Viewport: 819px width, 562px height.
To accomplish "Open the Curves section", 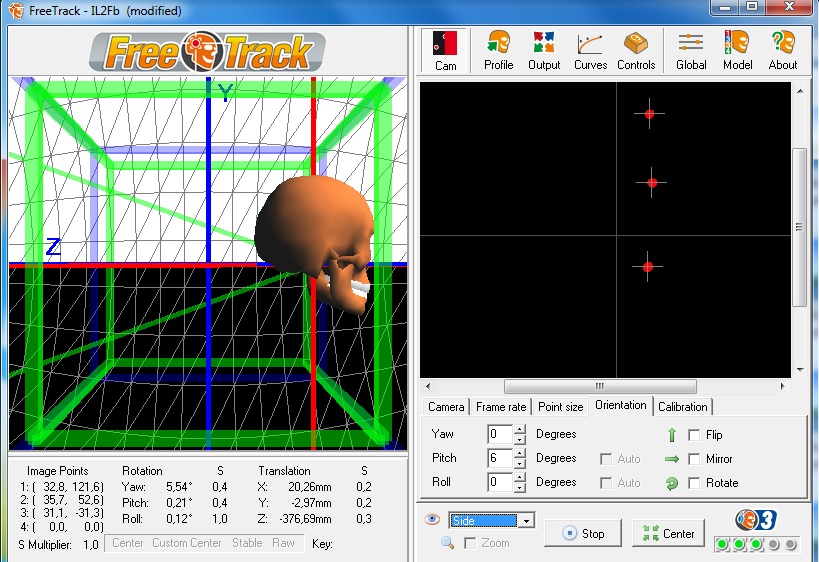I will 590,51.
